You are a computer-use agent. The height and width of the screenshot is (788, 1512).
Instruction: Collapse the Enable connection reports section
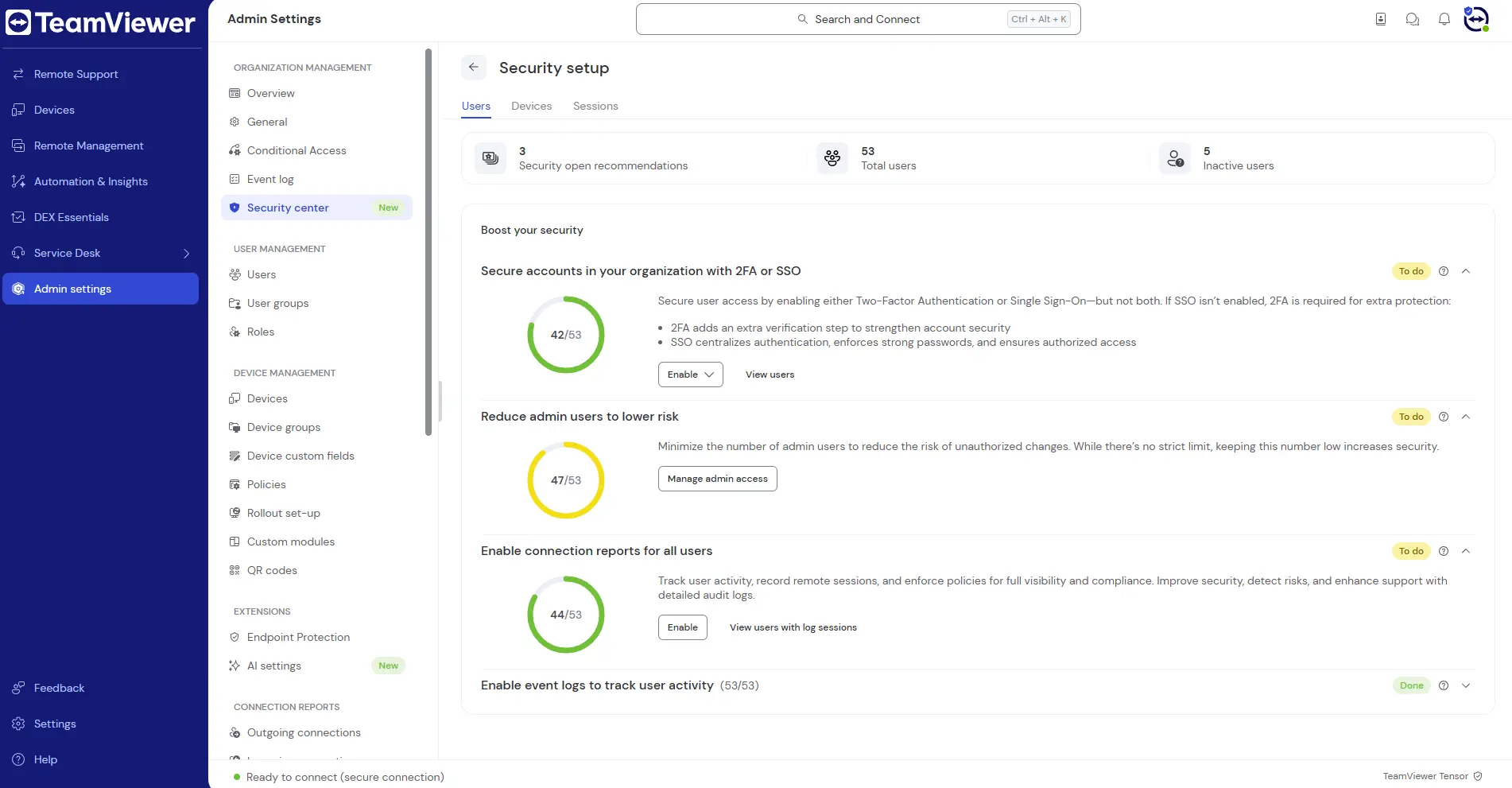pyautogui.click(x=1466, y=551)
